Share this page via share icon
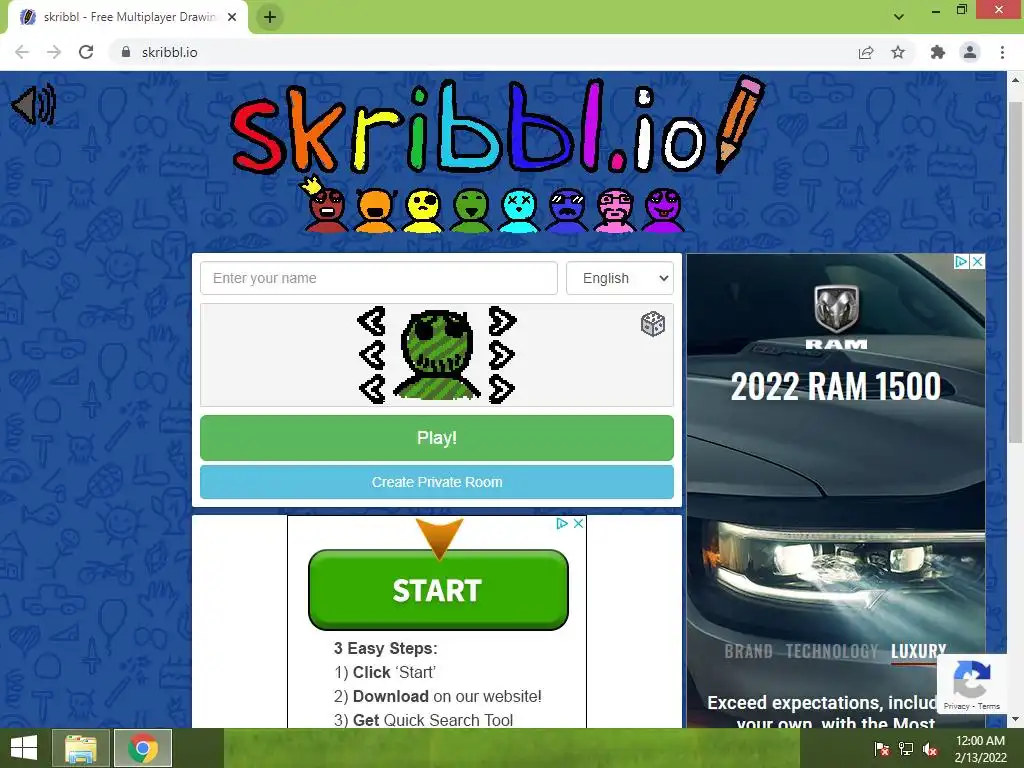Screen dimensions: 1024x768 [x=866, y=52]
